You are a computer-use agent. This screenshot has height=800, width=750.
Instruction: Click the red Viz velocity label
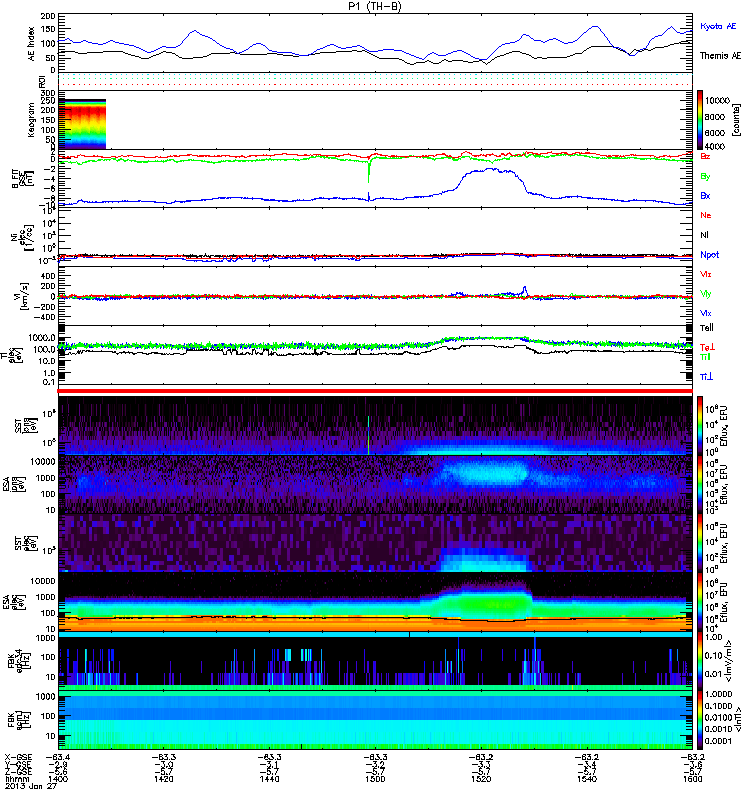coord(705,274)
